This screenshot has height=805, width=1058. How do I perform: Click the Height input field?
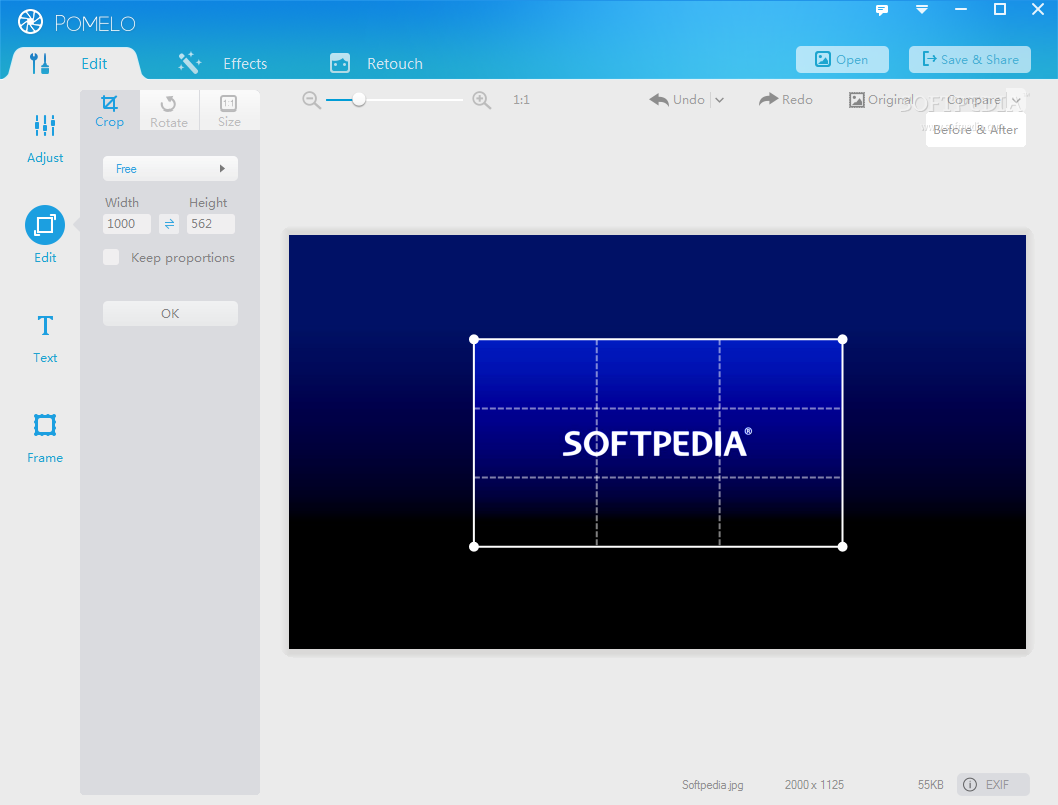(x=211, y=224)
